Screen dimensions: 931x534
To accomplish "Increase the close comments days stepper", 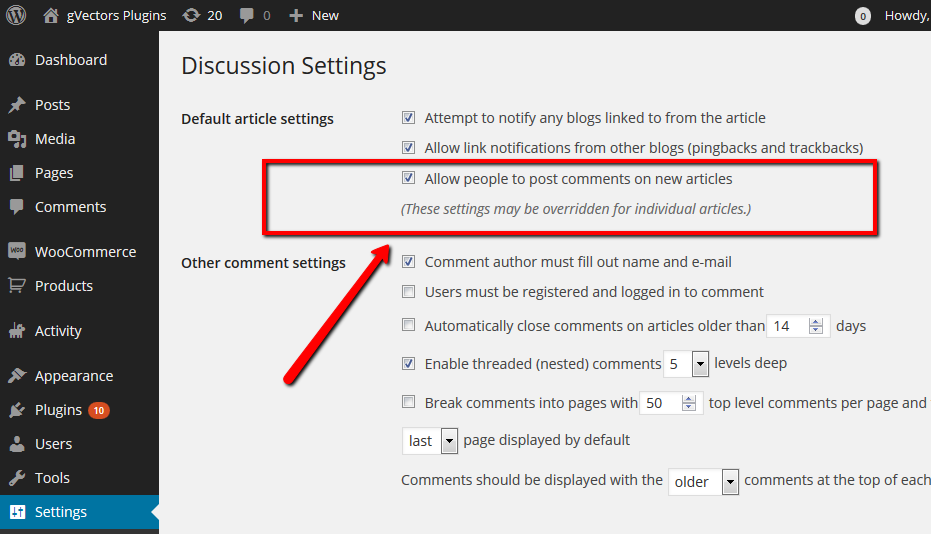I will [x=817, y=322].
